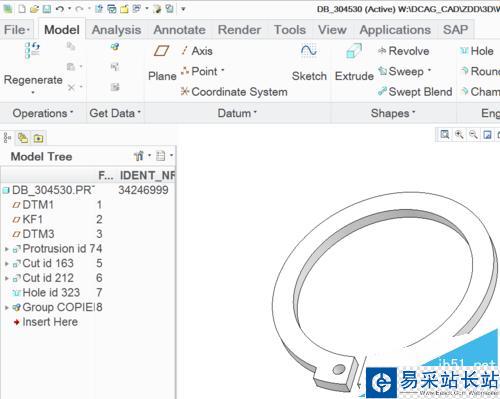This screenshot has height=399, width=500.
Task: Open the Customize Quick Access Toolbar arrow
Action: pos(183,9)
